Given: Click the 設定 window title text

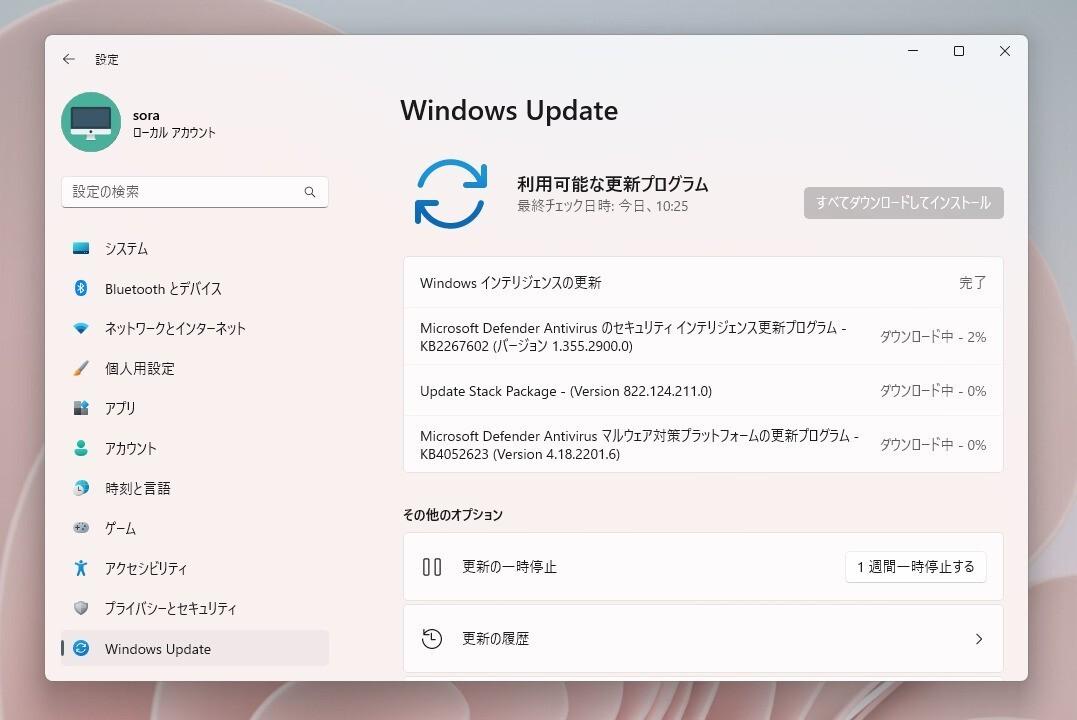Looking at the screenshot, I should point(106,60).
